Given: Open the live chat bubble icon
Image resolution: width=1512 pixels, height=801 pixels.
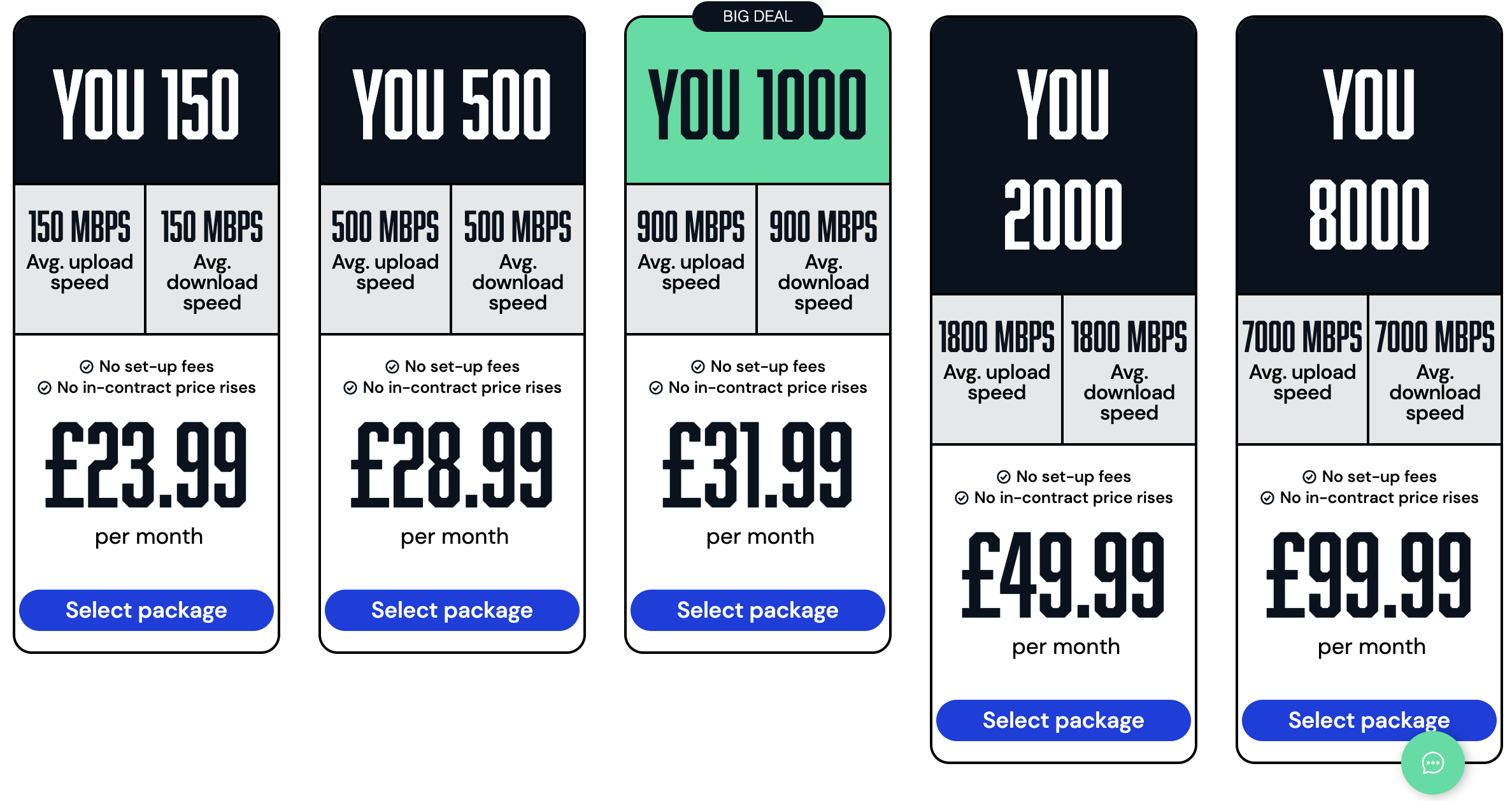Looking at the screenshot, I should (1432, 762).
